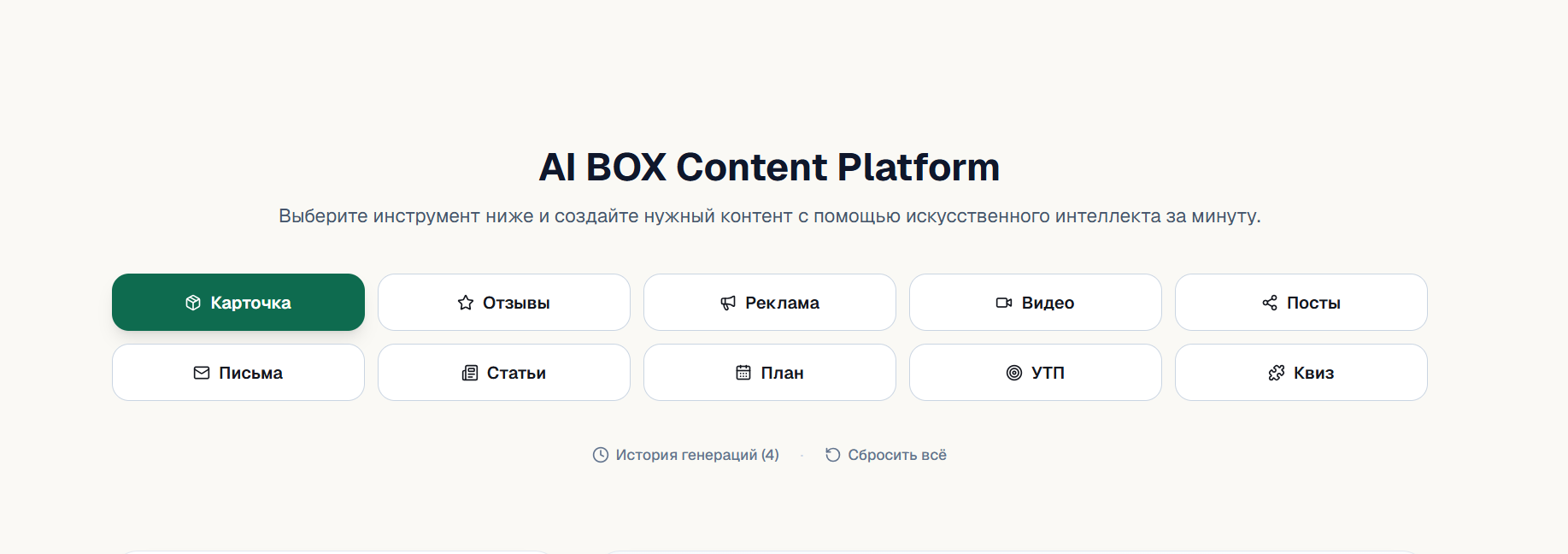Click the star icon on Отзывы
Image resolution: width=1568 pixels, height=554 pixels.
point(466,303)
